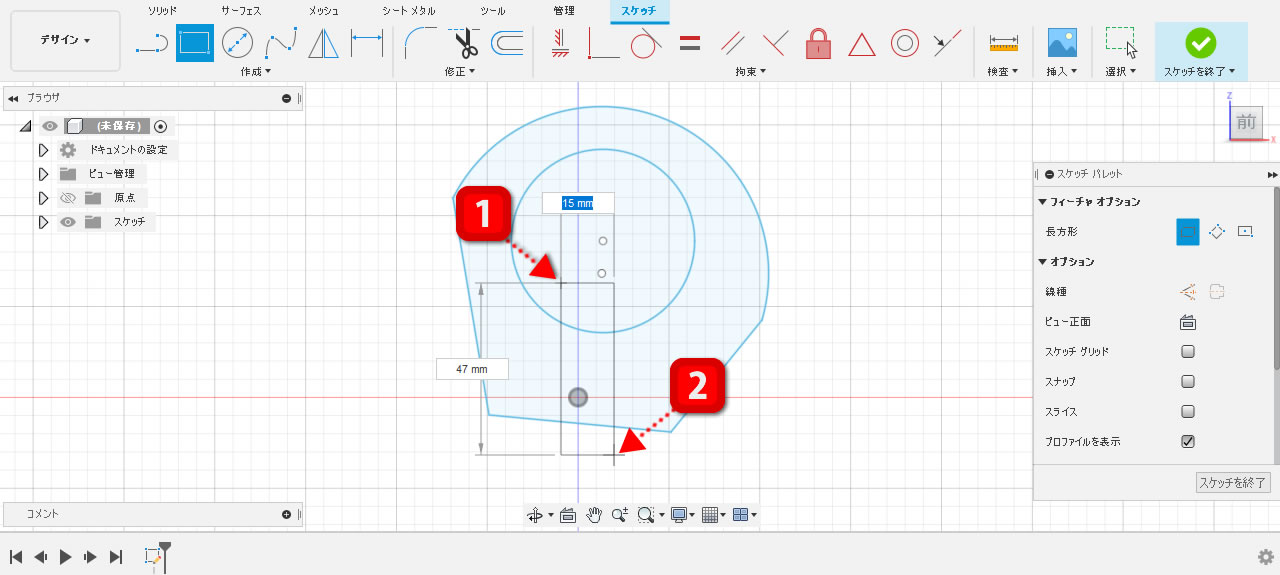Click the zoom tool in the navigation bar
The width and height of the screenshot is (1280, 575).
point(620,515)
